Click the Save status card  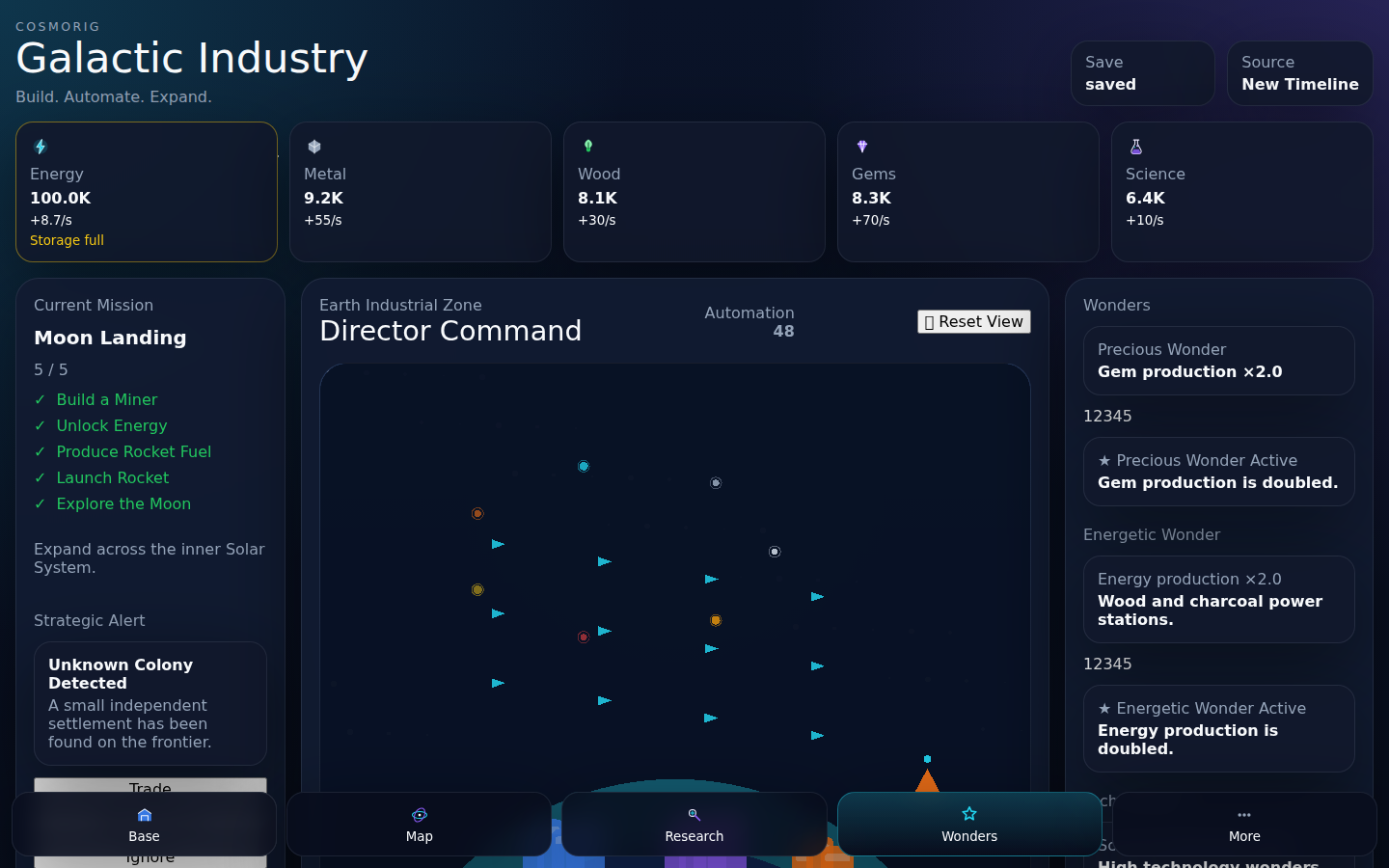click(1143, 73)
